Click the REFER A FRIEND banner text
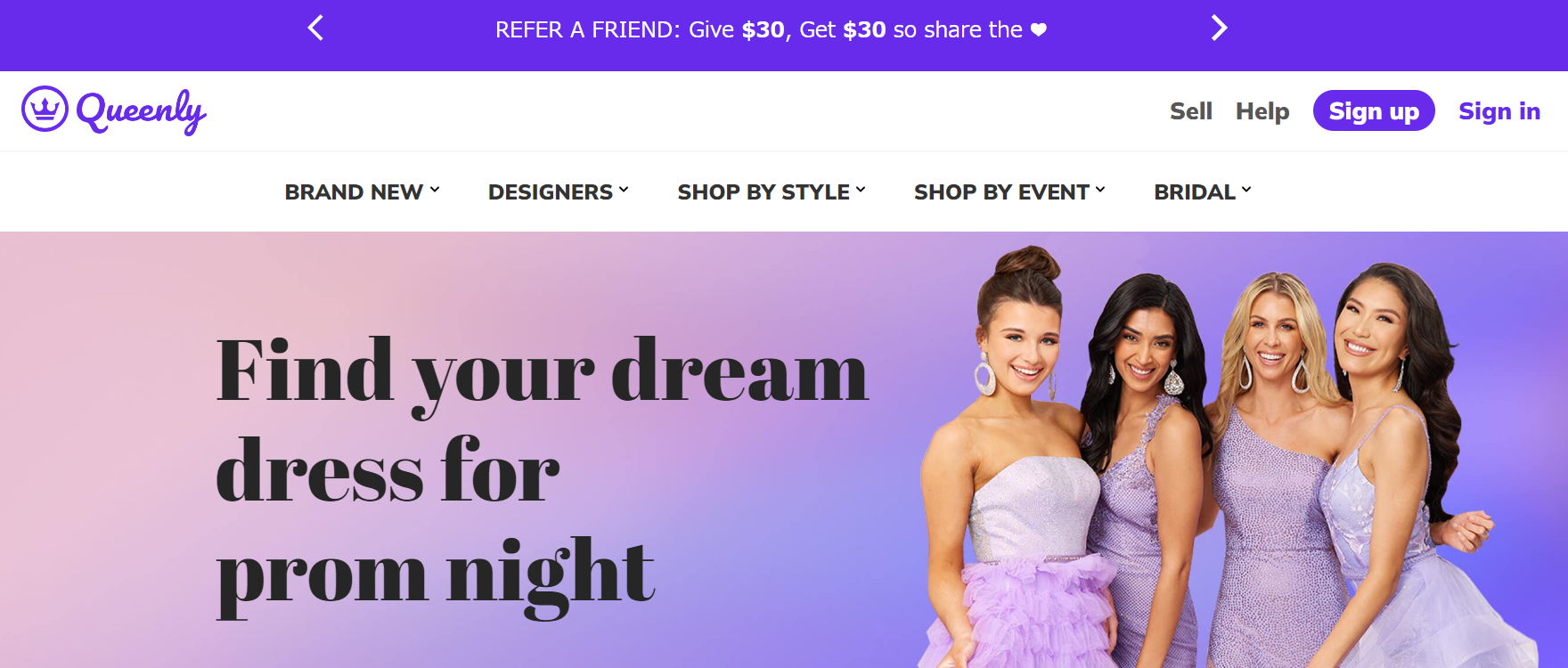This screenshot has width=1568, height=668. pyautogui.click(x=759, y=29)
